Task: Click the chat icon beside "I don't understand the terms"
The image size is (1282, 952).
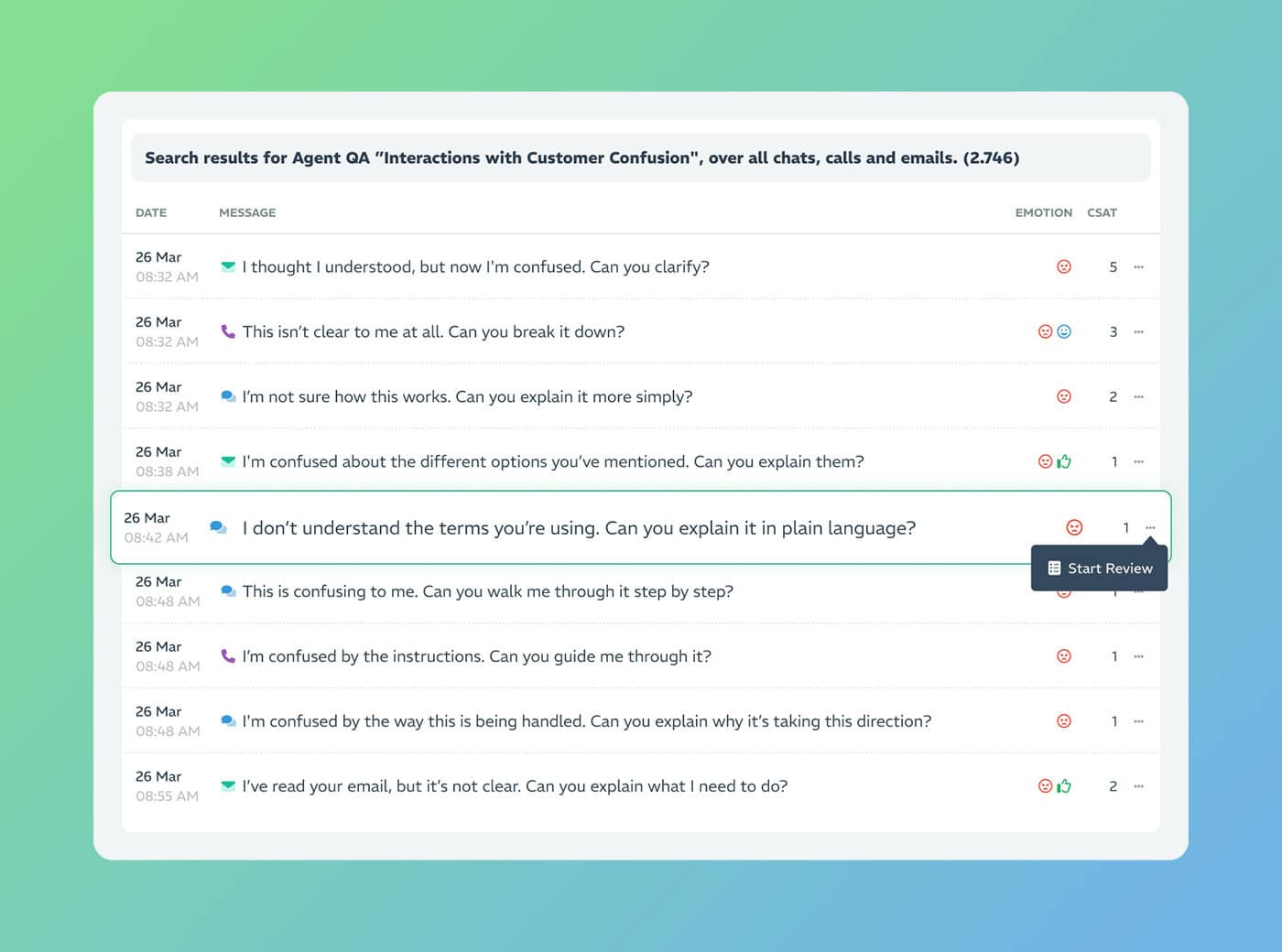Action: (218, 527)
